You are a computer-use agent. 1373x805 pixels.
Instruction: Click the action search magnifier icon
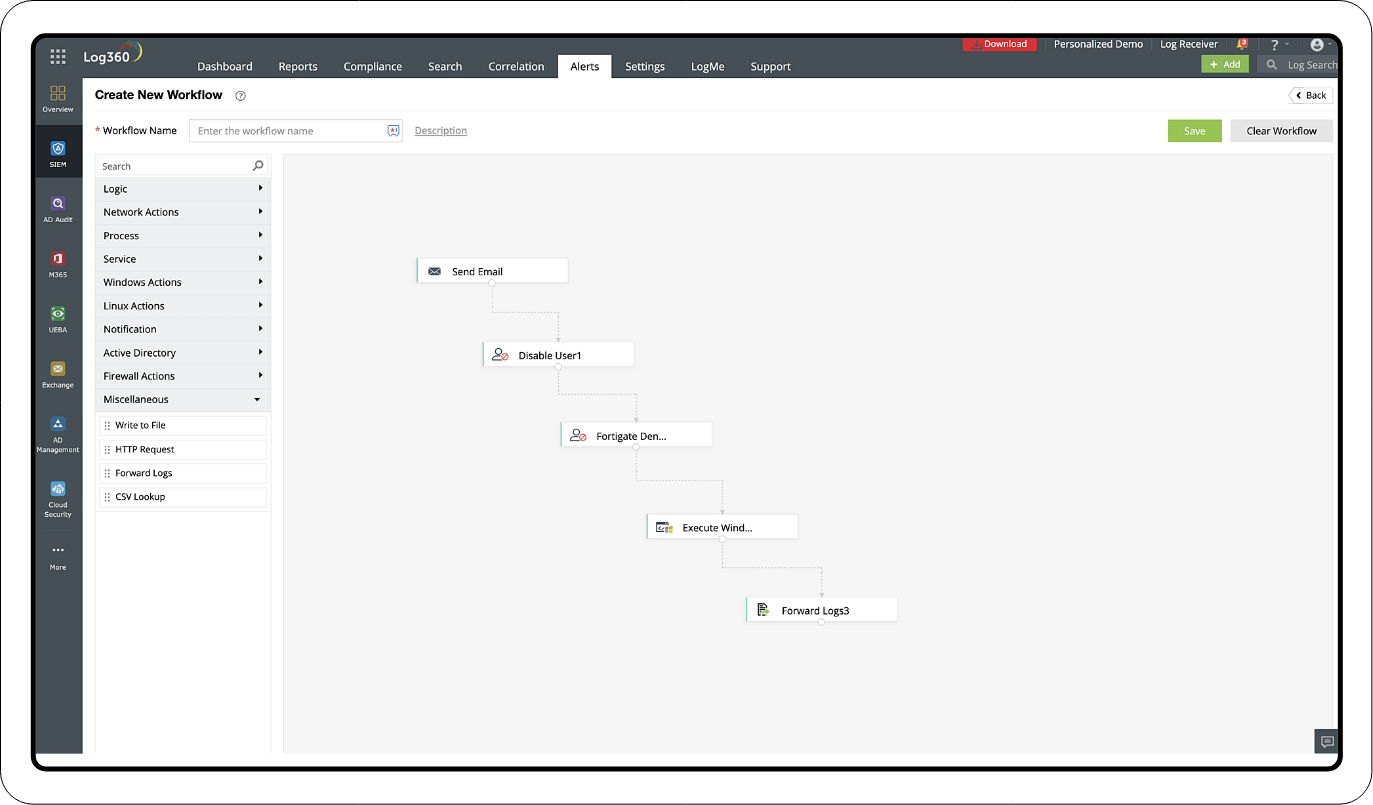pyautogui.click(x=258, y=166)
